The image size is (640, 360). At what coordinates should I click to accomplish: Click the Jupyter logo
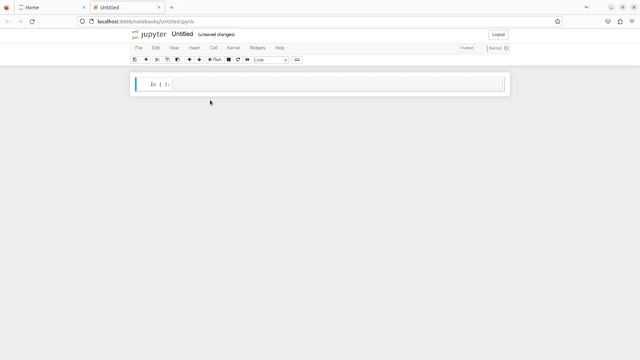tap(149, 35)
